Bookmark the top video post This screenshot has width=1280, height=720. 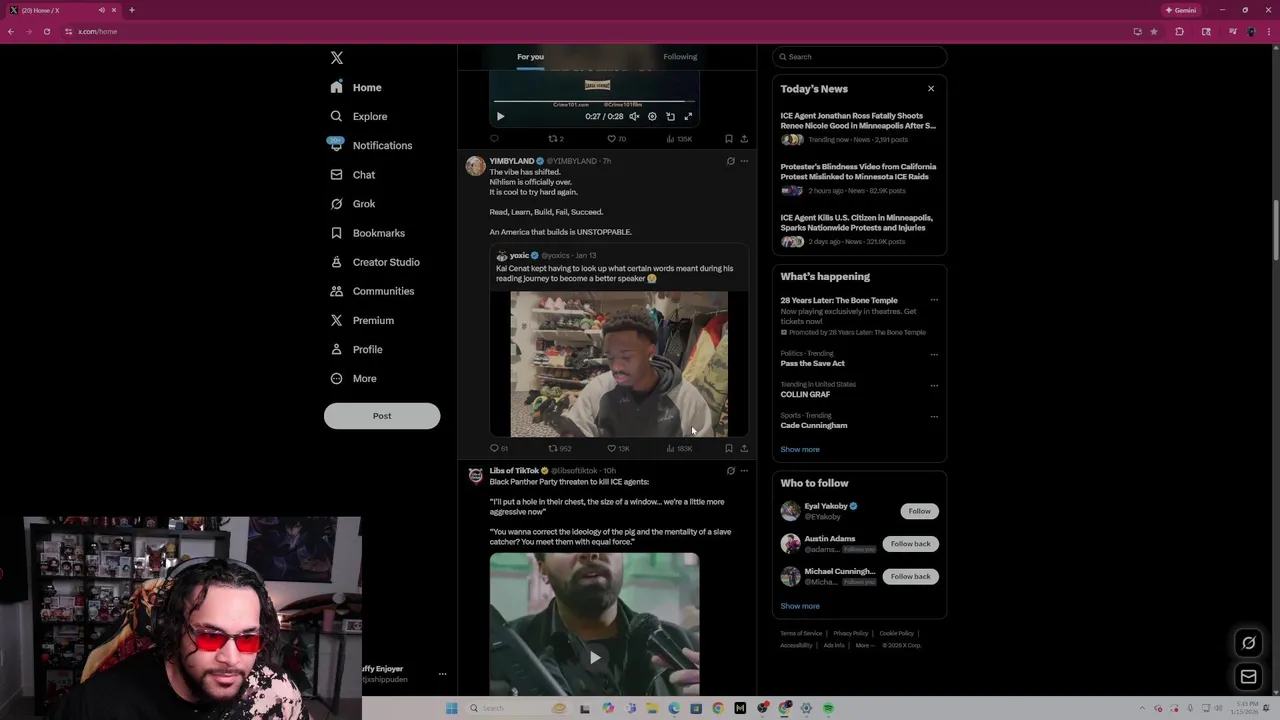point(728,139)
